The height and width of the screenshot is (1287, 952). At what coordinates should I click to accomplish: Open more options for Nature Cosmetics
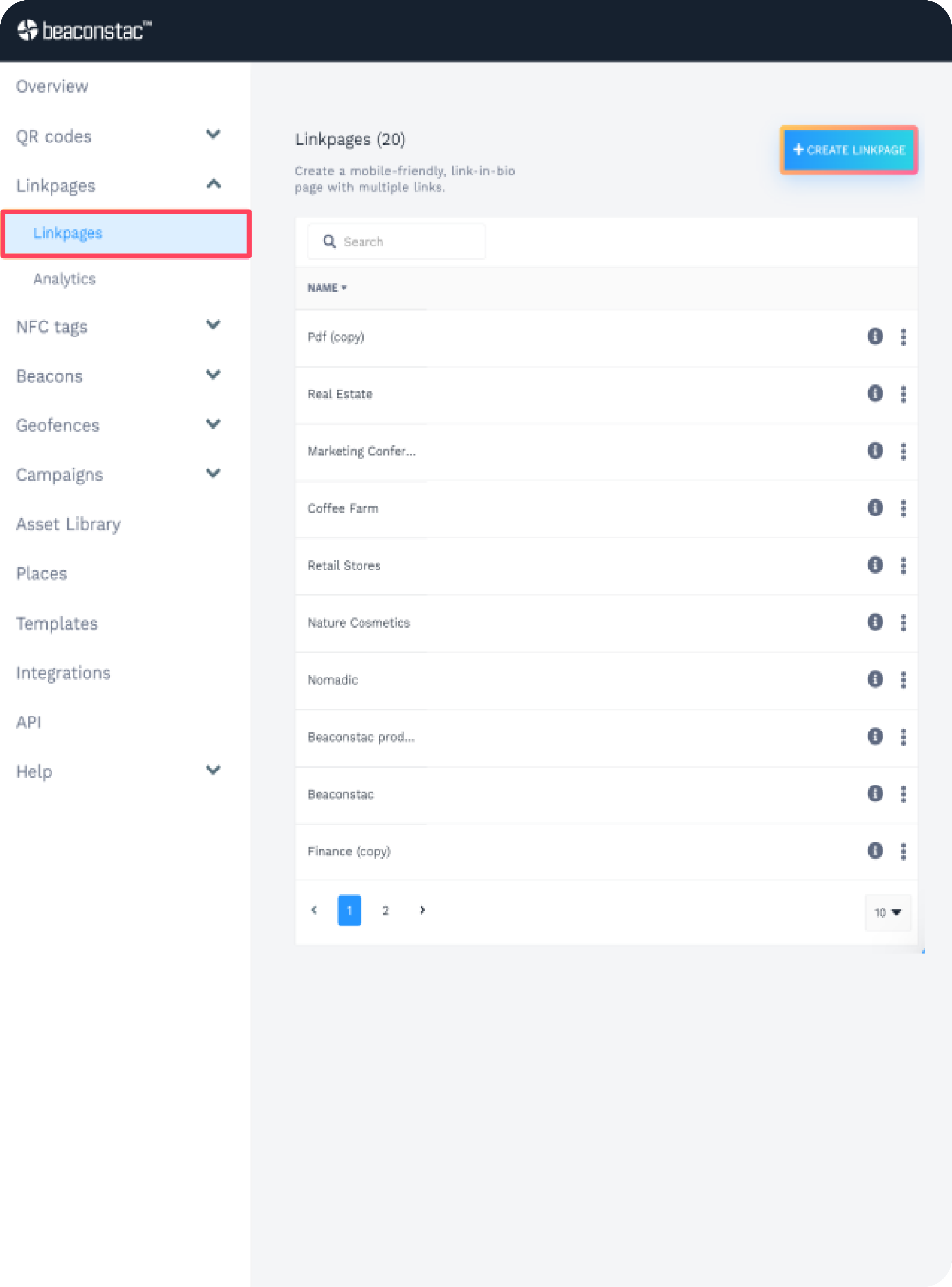[x=903, y=623]
